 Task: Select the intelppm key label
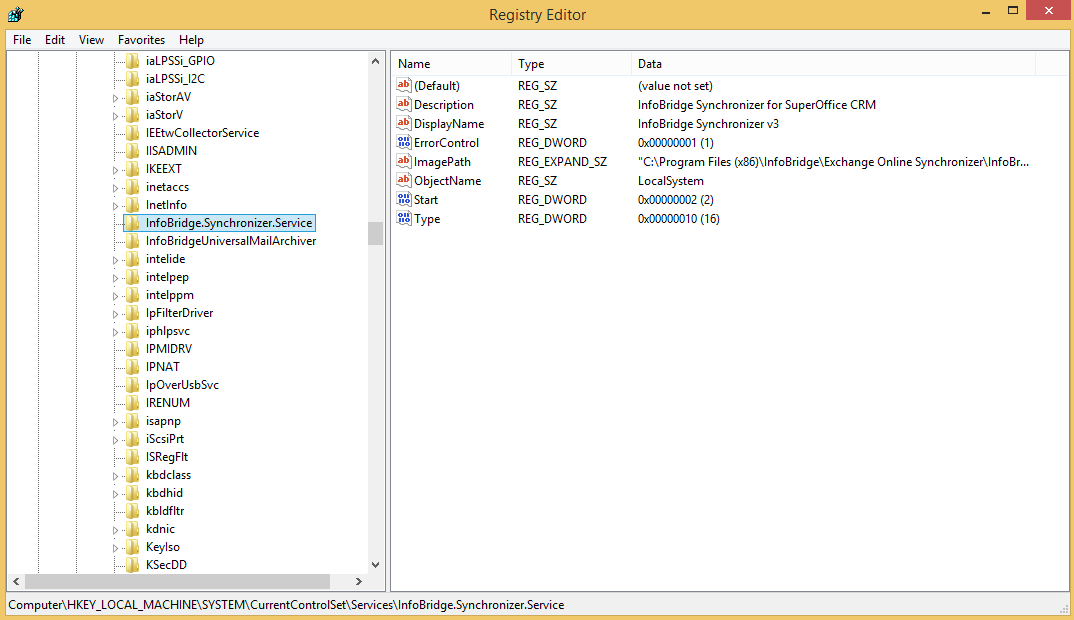(x=170, y=295)
